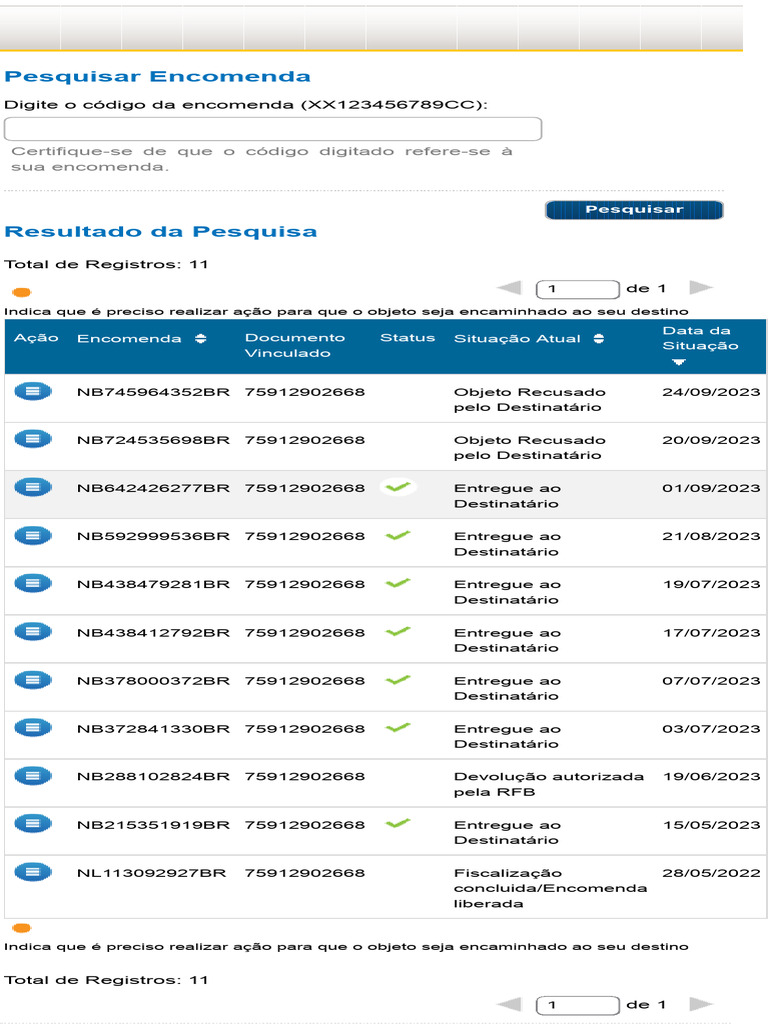
Task: Go to next page at top pager
Action: 700,289
